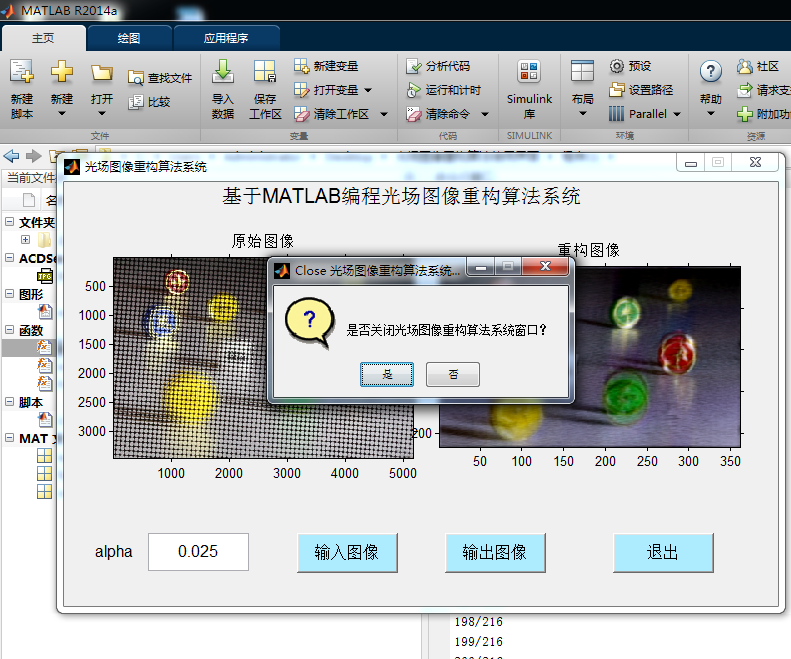Open dropdown arrow under 打开

tap(101, 114)
